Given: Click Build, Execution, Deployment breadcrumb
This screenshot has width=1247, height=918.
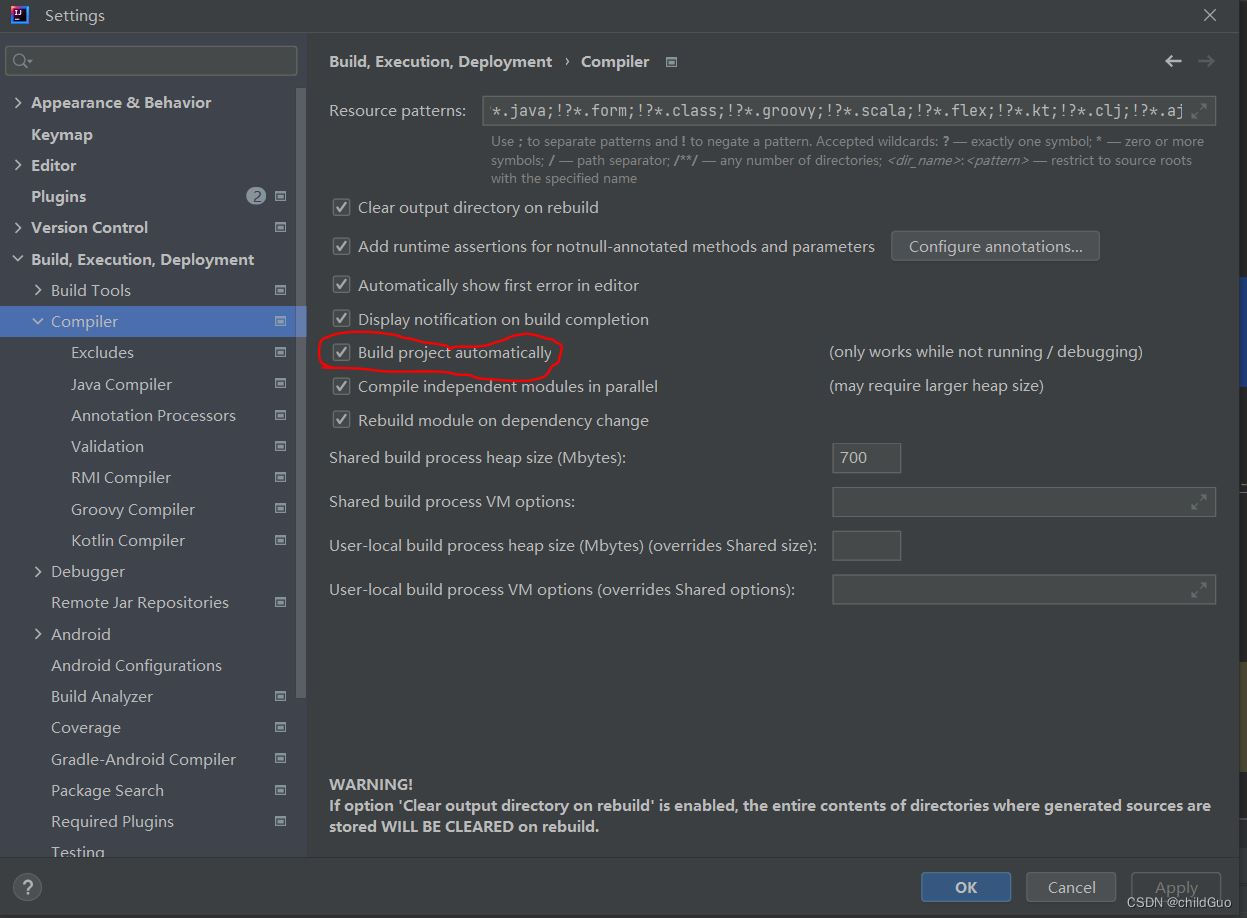Looking at the screenshot, I should [x=440, y=61].
